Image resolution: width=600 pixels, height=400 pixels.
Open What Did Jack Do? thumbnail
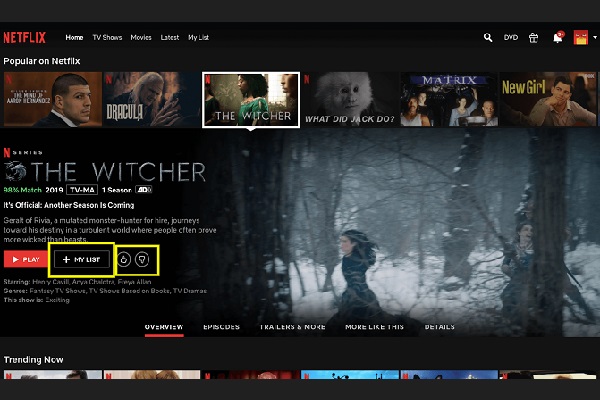[x=350, y=99]
